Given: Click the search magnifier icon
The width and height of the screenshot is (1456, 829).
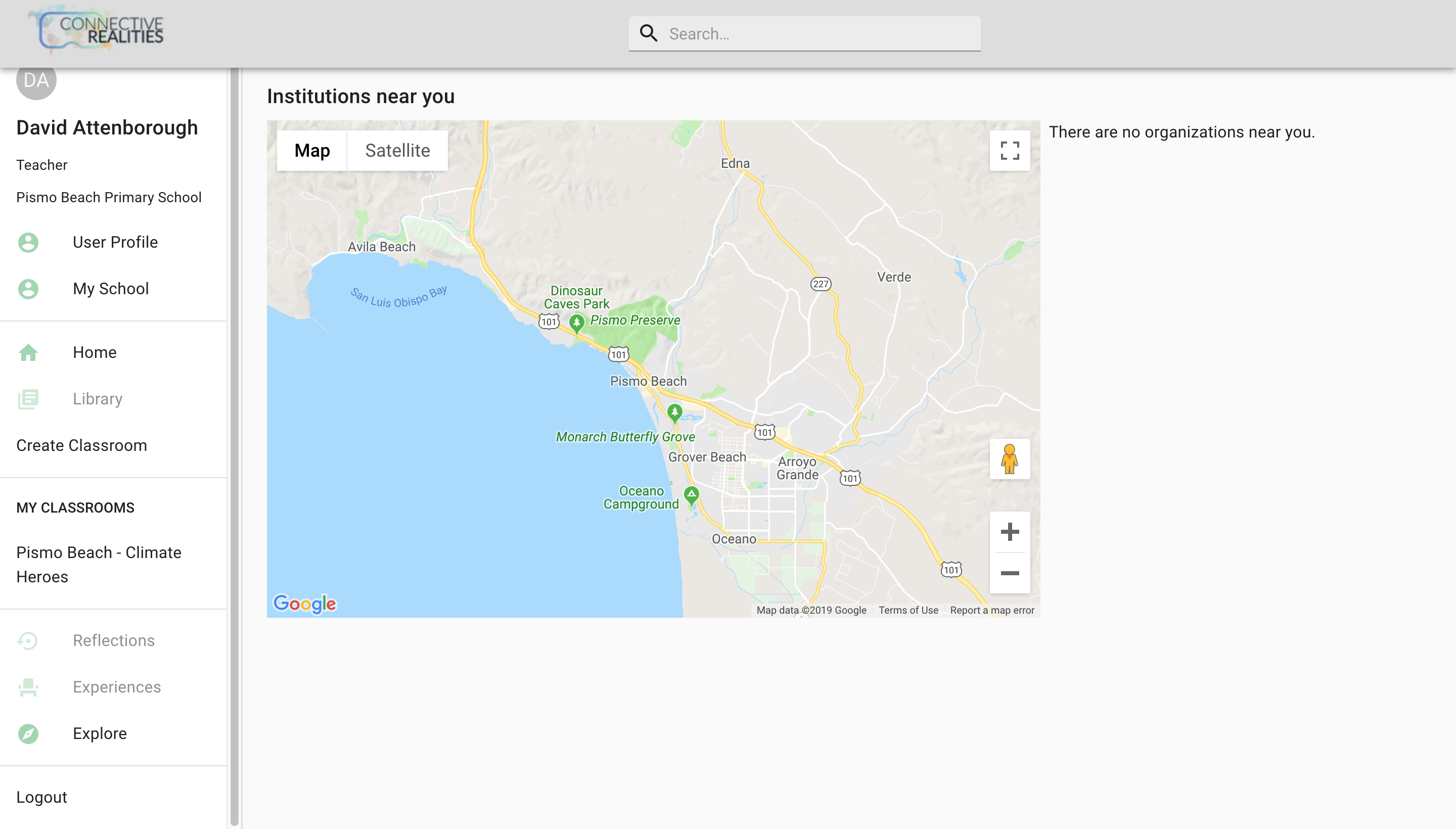Looking at the screenshot, I should pyautogui.click(x=648, y=33).
